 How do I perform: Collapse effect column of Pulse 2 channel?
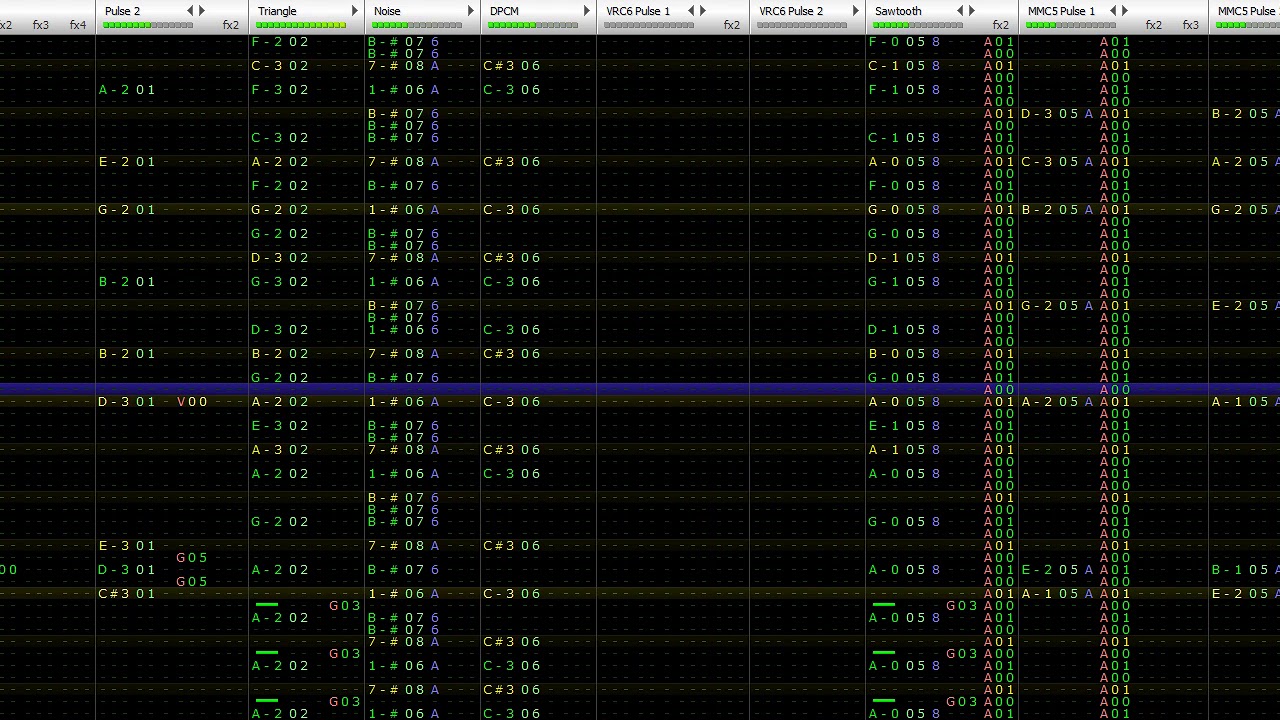[x=190, y=11]
